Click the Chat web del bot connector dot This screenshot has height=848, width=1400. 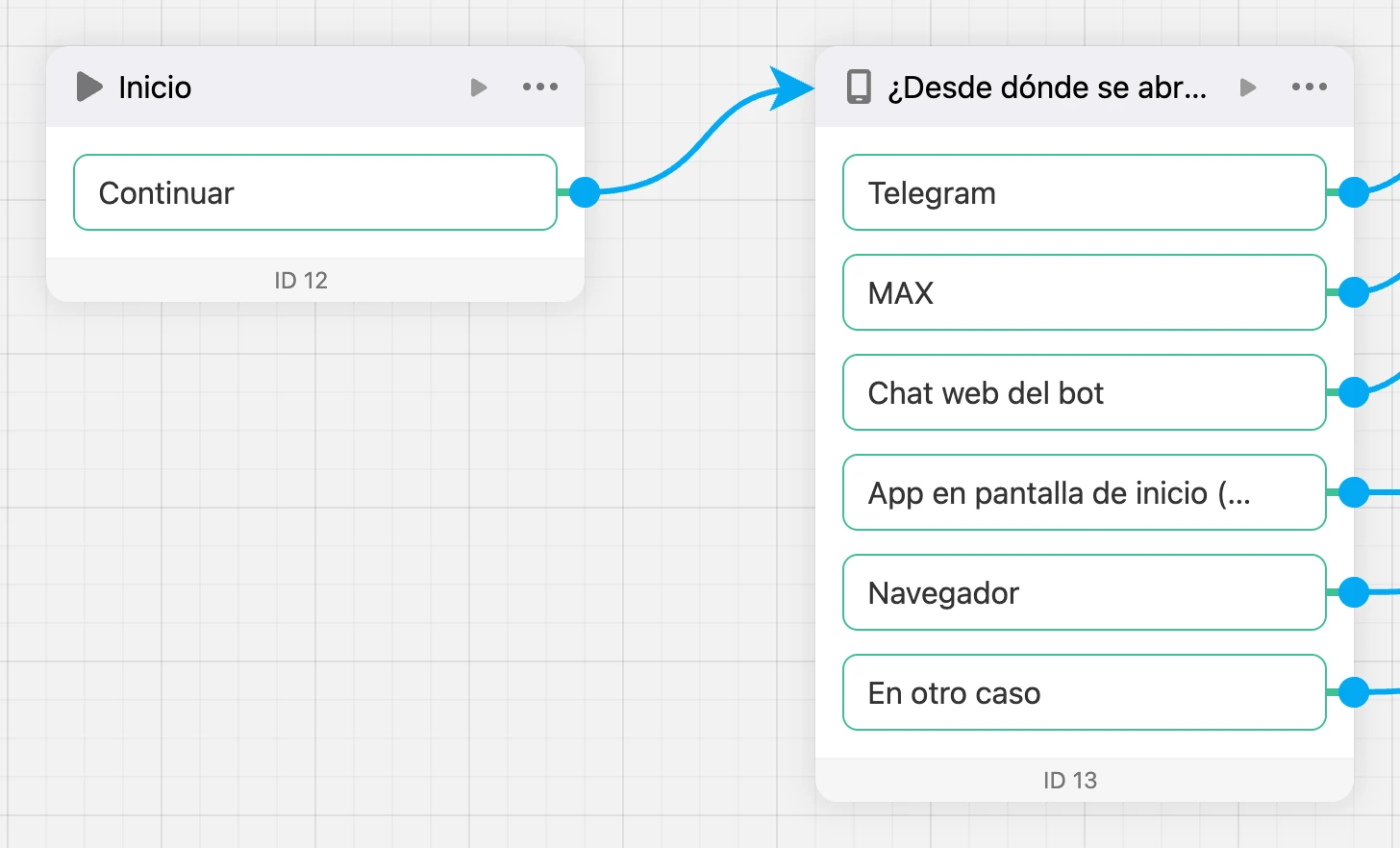click(1353, 392)
